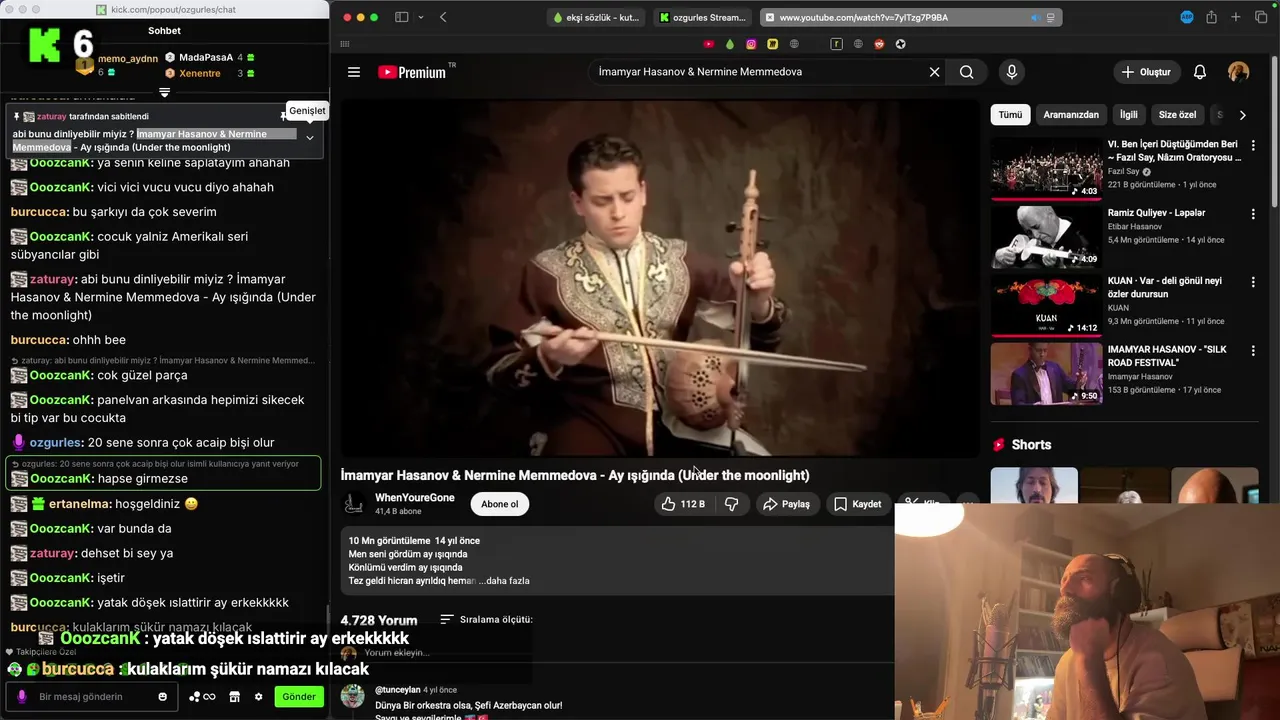
Task: Open WhenYoureGone channel avatar
Action: tap(353, 504)
